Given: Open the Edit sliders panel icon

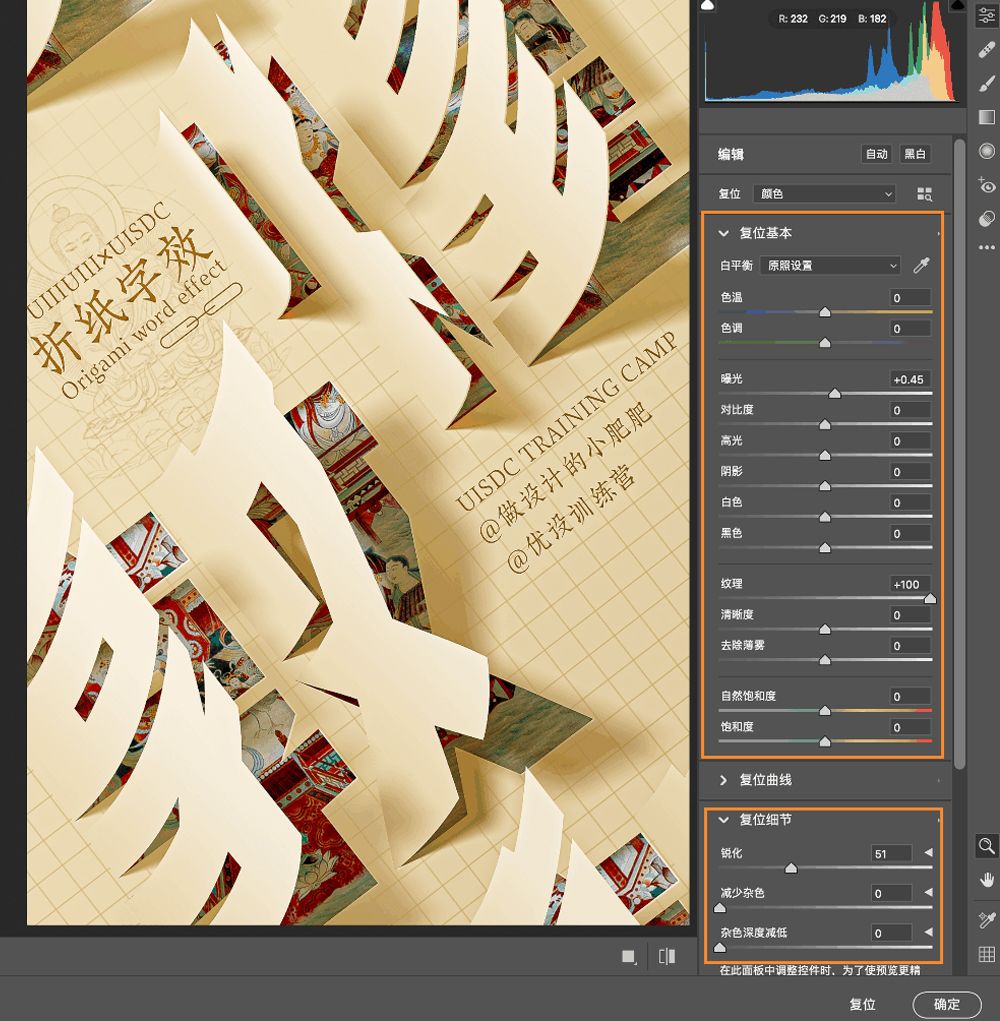Looking at the screenshot, I should [986, 16].
